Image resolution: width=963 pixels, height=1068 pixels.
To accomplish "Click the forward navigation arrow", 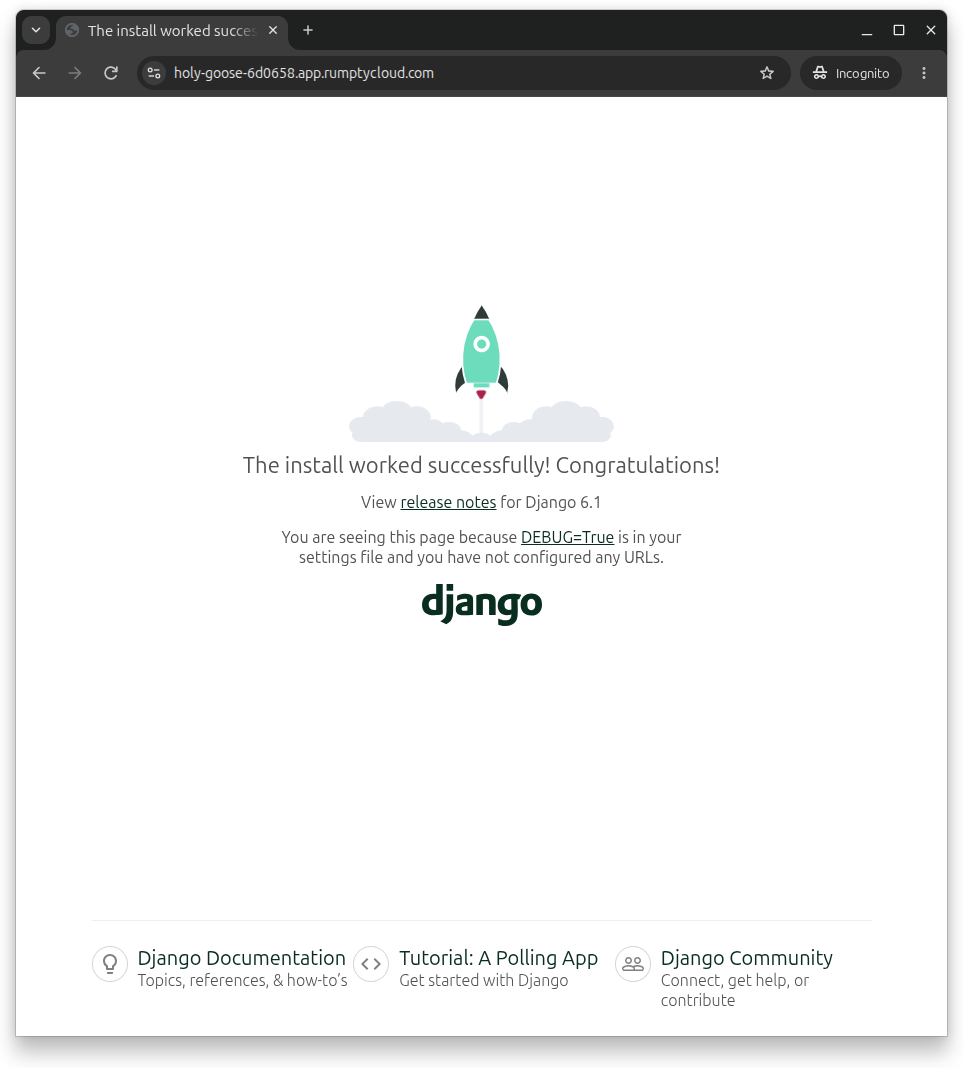I will 75,73.
